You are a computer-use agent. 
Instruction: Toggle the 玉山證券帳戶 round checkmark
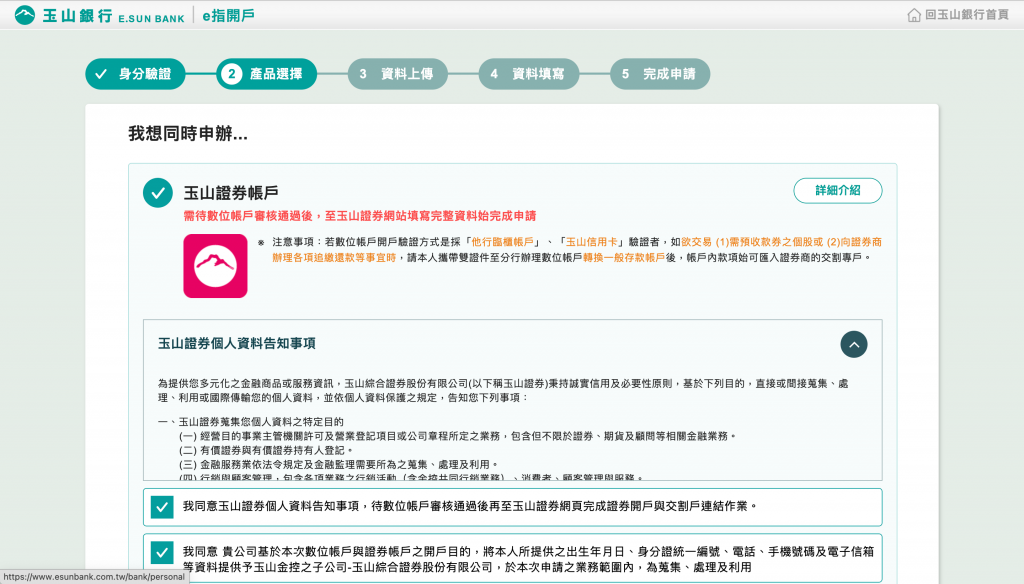(x=158, y=193)
